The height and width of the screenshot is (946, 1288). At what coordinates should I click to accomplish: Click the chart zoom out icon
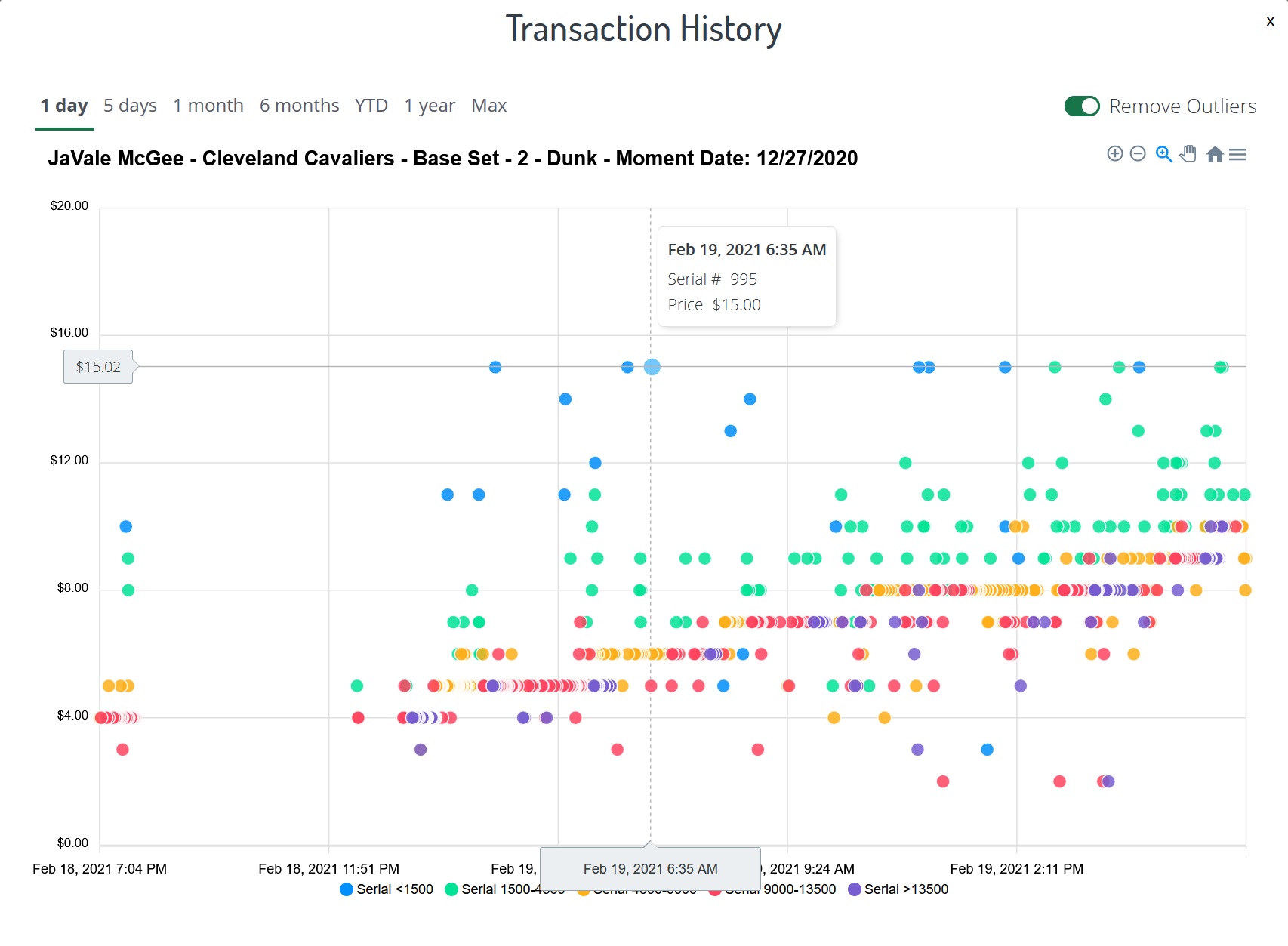1138,154
